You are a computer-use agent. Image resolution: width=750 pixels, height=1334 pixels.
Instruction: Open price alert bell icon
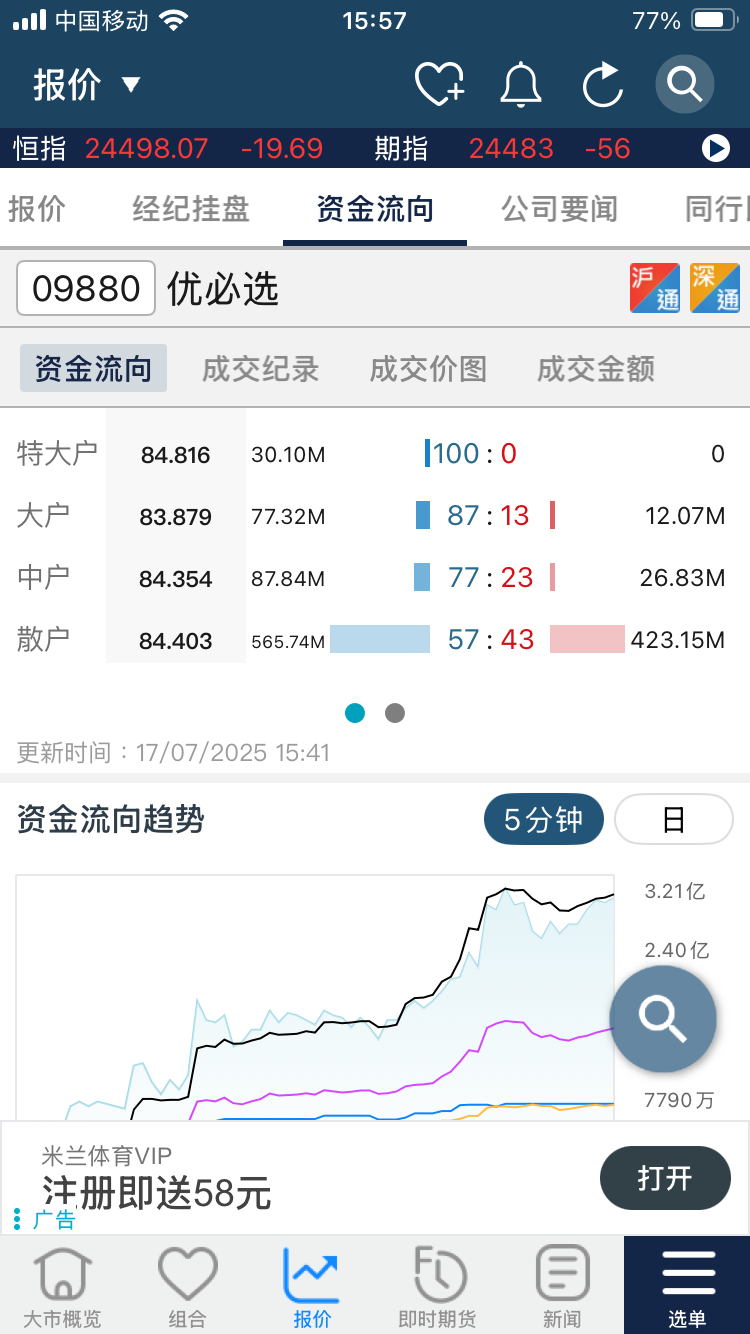(521, 84)
